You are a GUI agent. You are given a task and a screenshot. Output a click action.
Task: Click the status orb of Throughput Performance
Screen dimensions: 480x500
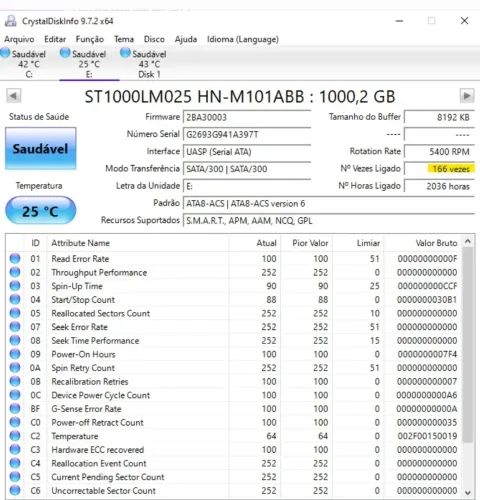[15, 272]
